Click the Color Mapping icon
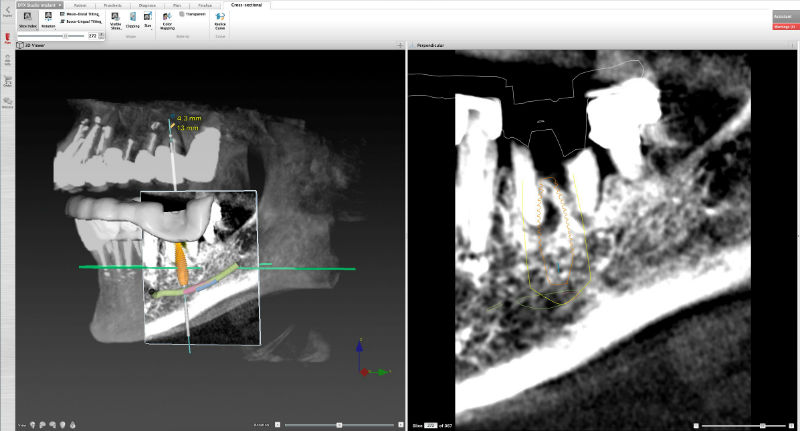The width and height of the screenshot is (800, 431). click(x=166, y=19)
